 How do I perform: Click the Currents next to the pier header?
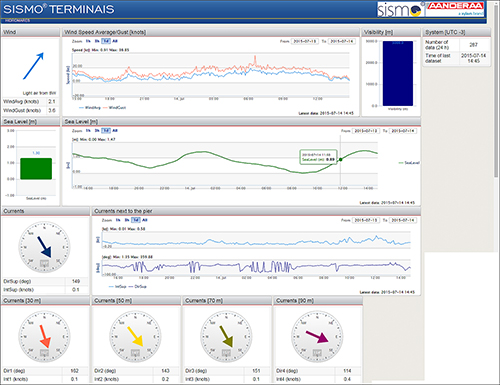tap(256, 211)
